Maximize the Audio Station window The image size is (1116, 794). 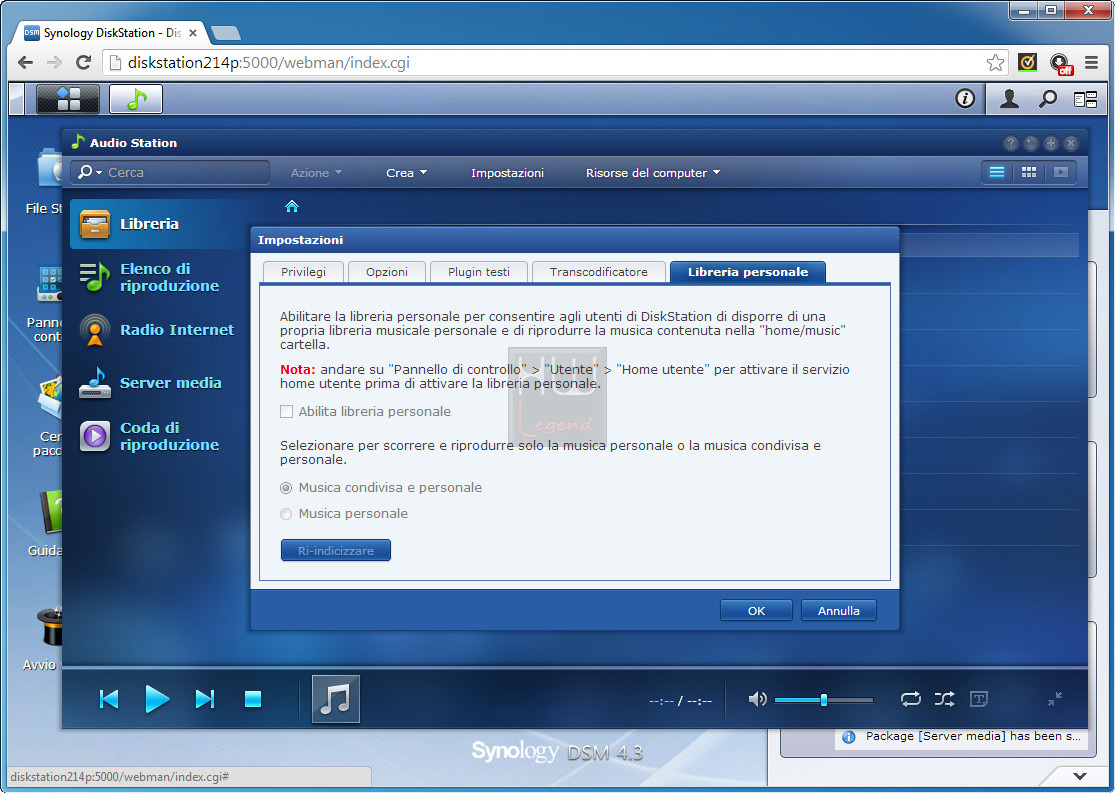point(1051,143)
